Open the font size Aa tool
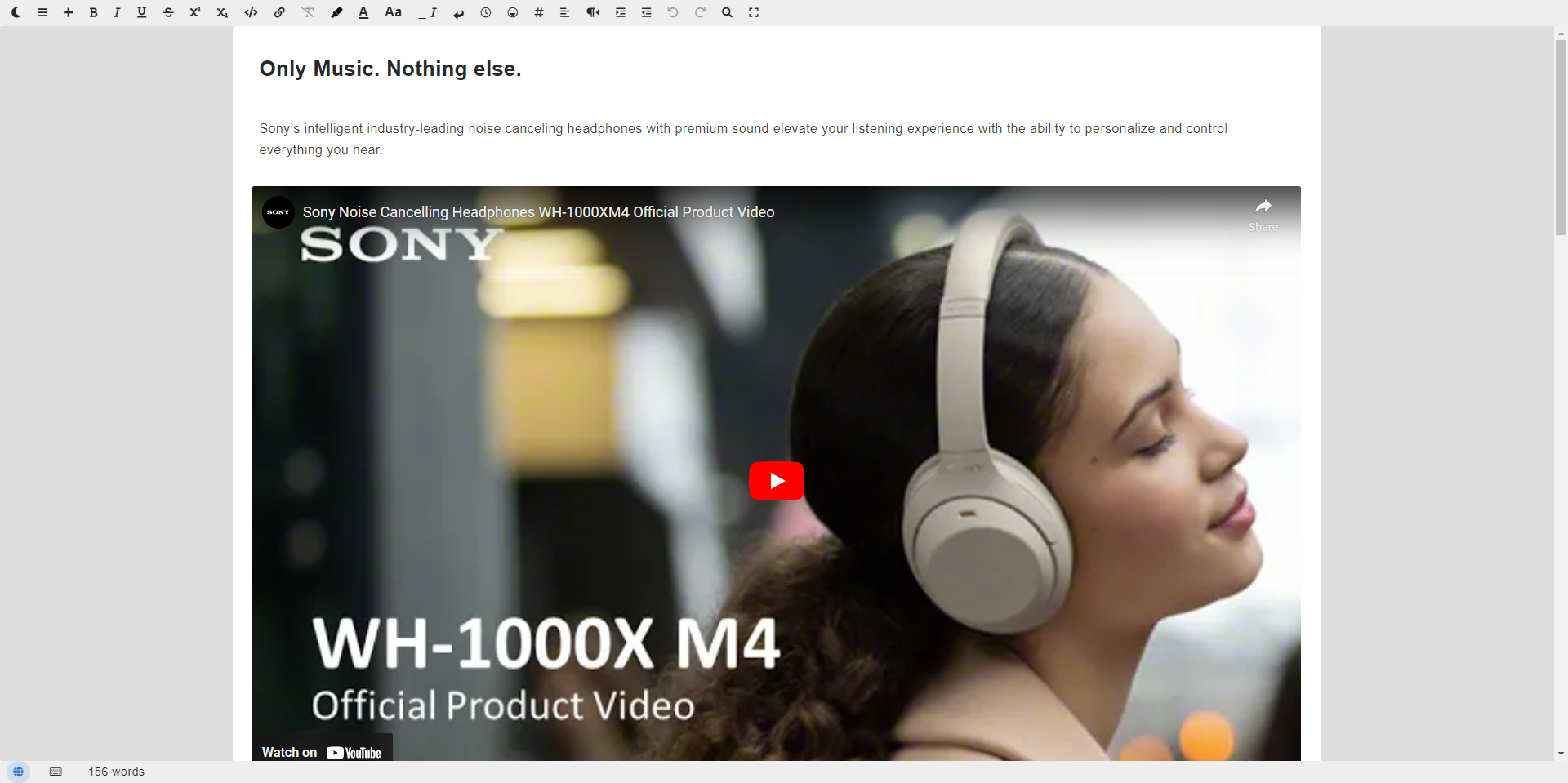 [x=394, y=12]
